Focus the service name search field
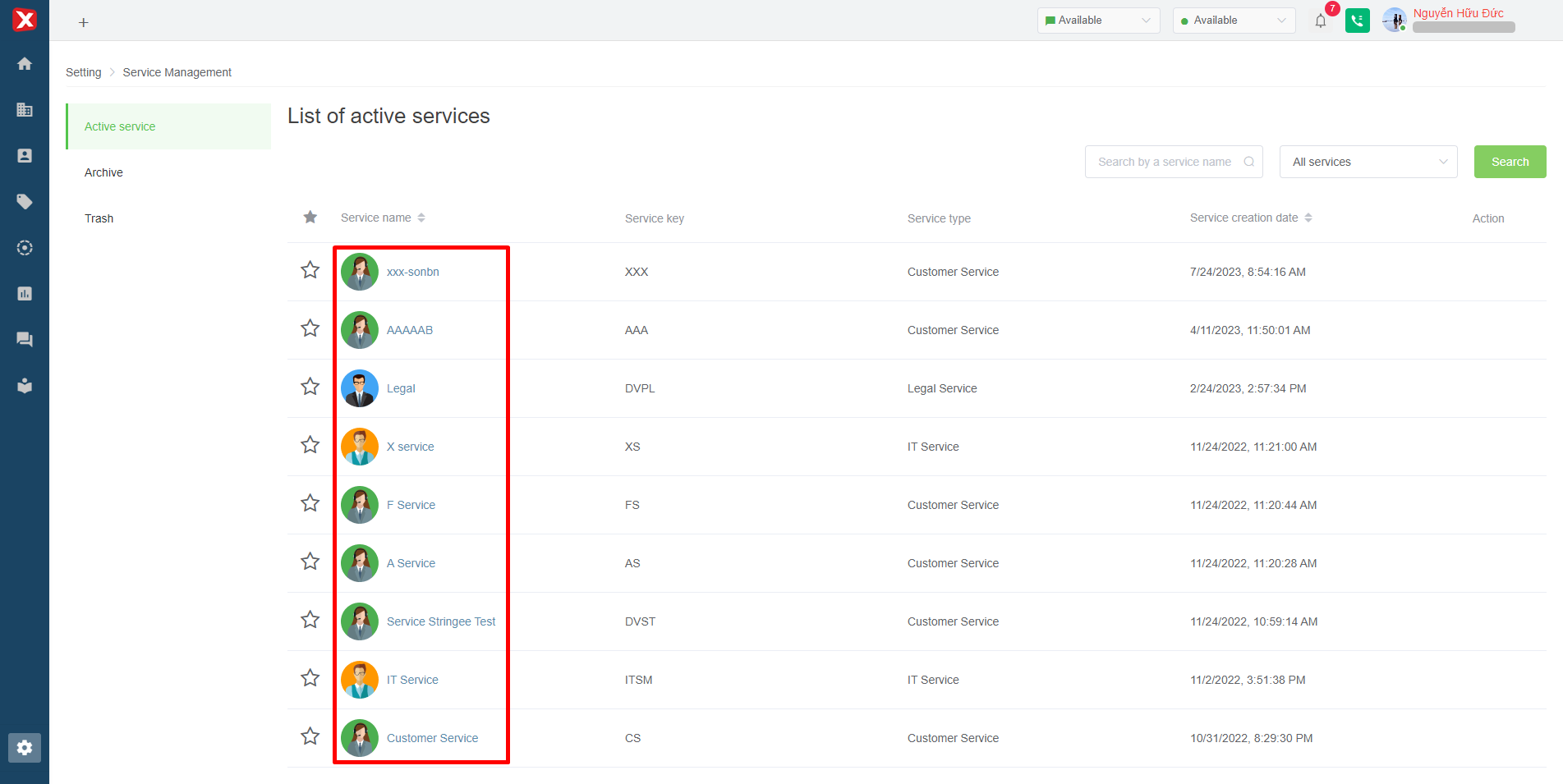Screen dimensions: 1563x784 coord(1165,162)
